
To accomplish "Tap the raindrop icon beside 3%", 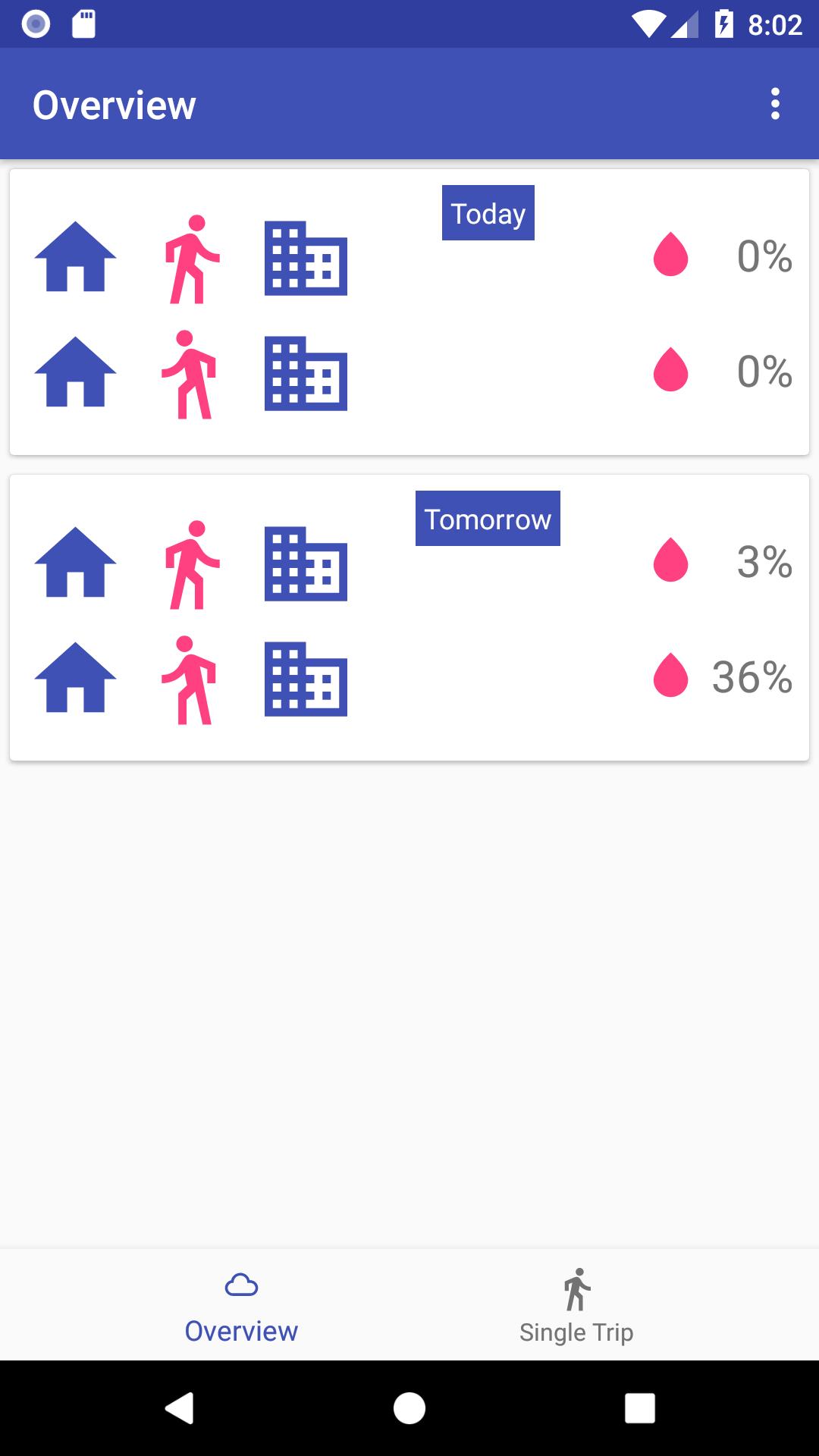I will click(x=670, y=560).
